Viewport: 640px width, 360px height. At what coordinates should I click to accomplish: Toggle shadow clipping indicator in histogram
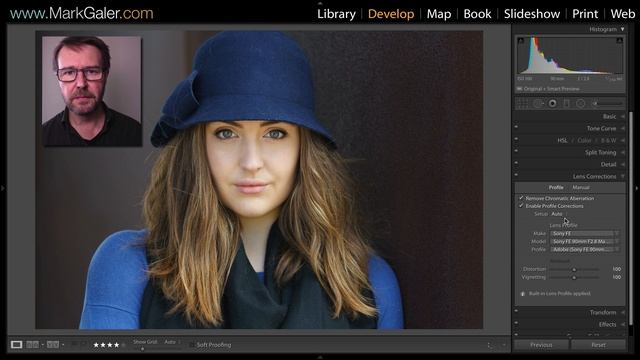[x=520, y=40]
